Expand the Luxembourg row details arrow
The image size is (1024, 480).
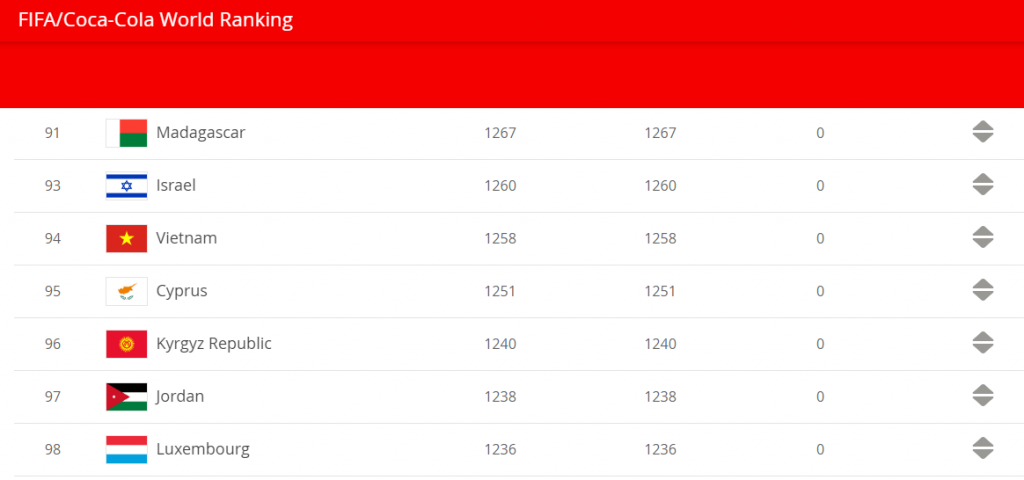pos(982,449)
